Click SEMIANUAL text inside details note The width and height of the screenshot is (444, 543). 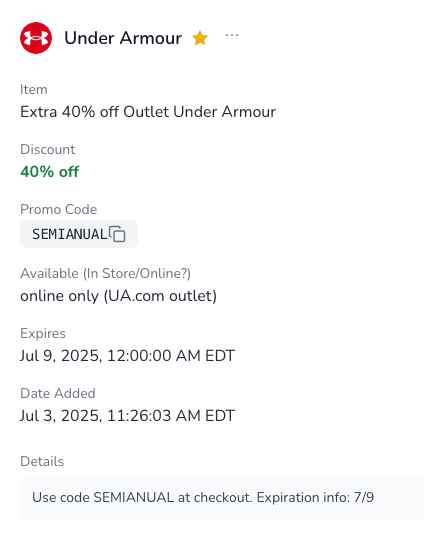[x=134, y=498]
